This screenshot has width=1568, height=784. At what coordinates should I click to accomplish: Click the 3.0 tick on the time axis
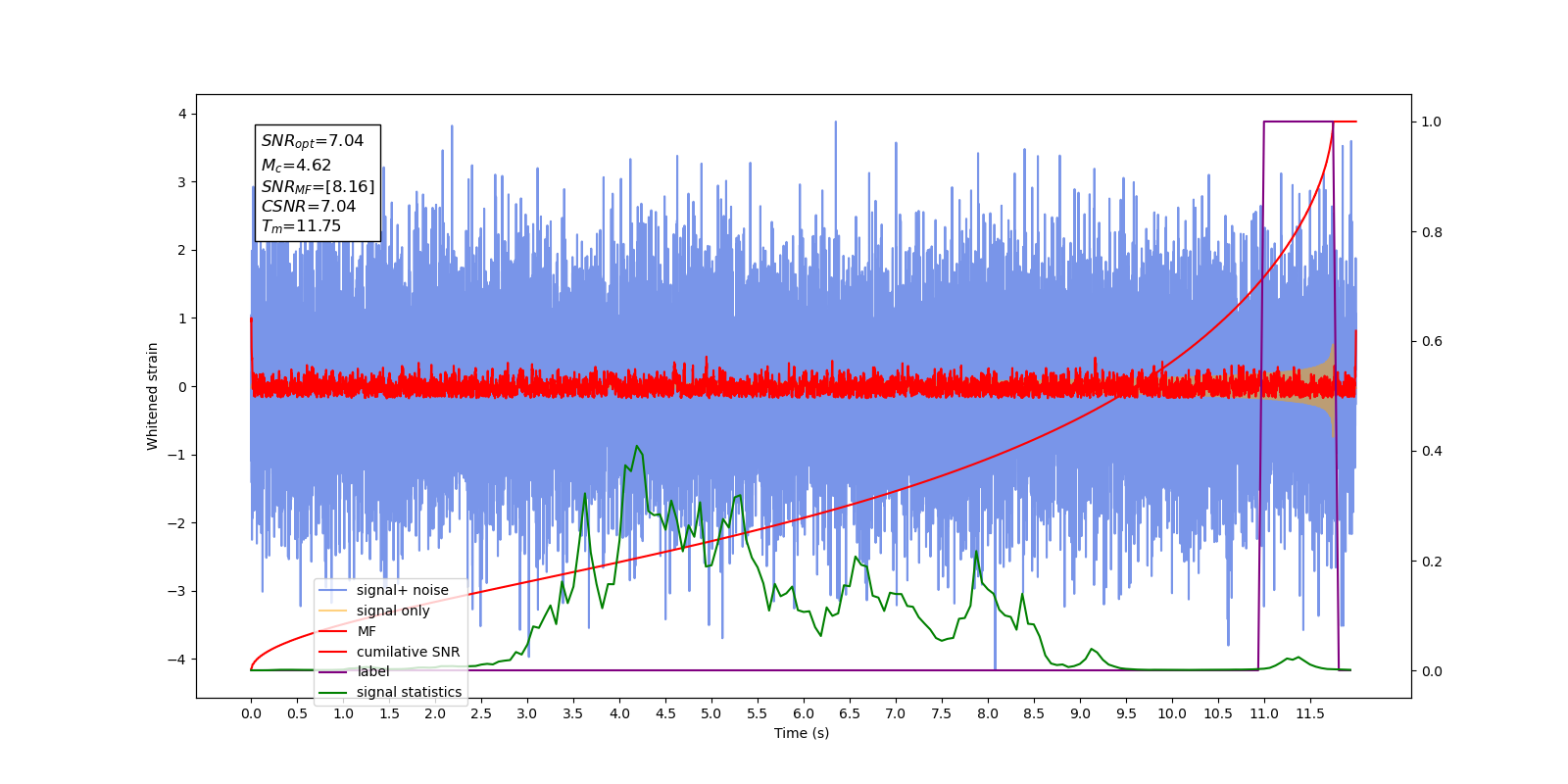[527, 713]
